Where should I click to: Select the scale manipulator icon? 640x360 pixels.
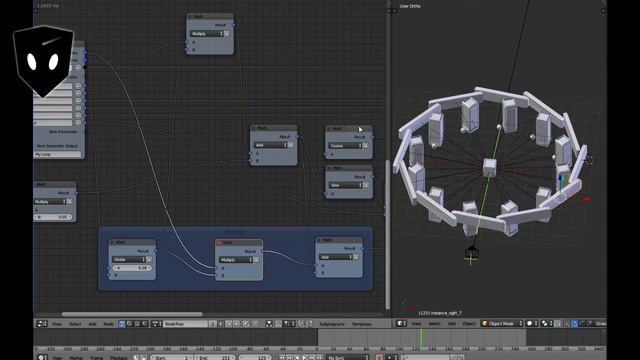pyautogui.click(x=590, y=323)
